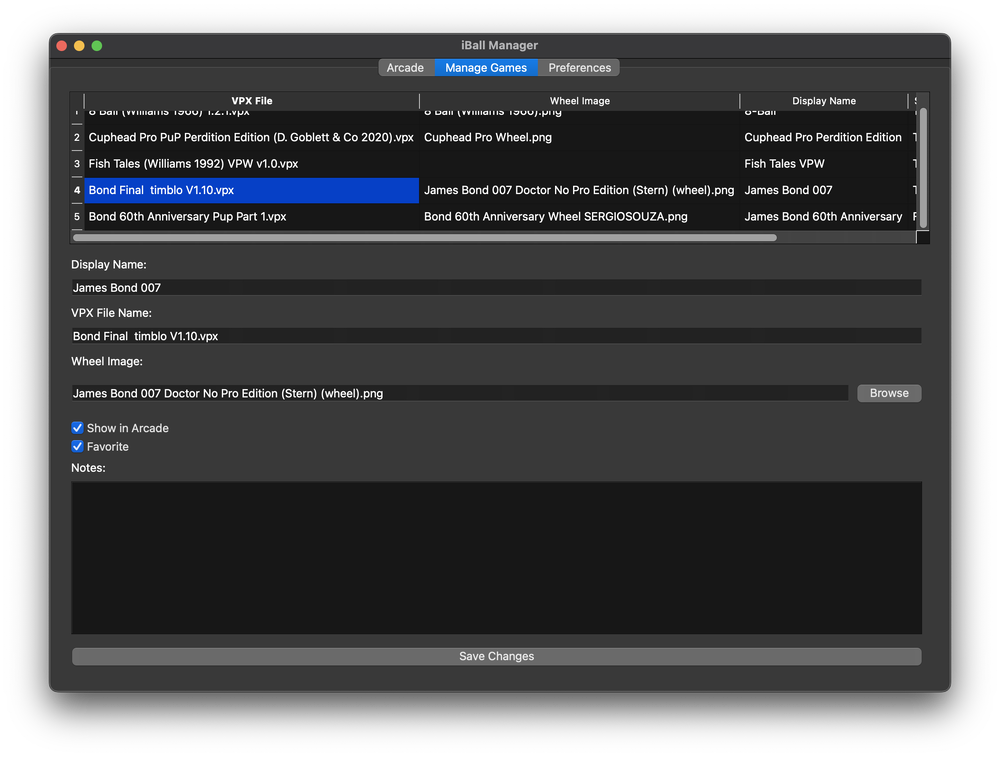
Task: Uncheck the Favorite checkbox
Action: [x=77, y=446]
